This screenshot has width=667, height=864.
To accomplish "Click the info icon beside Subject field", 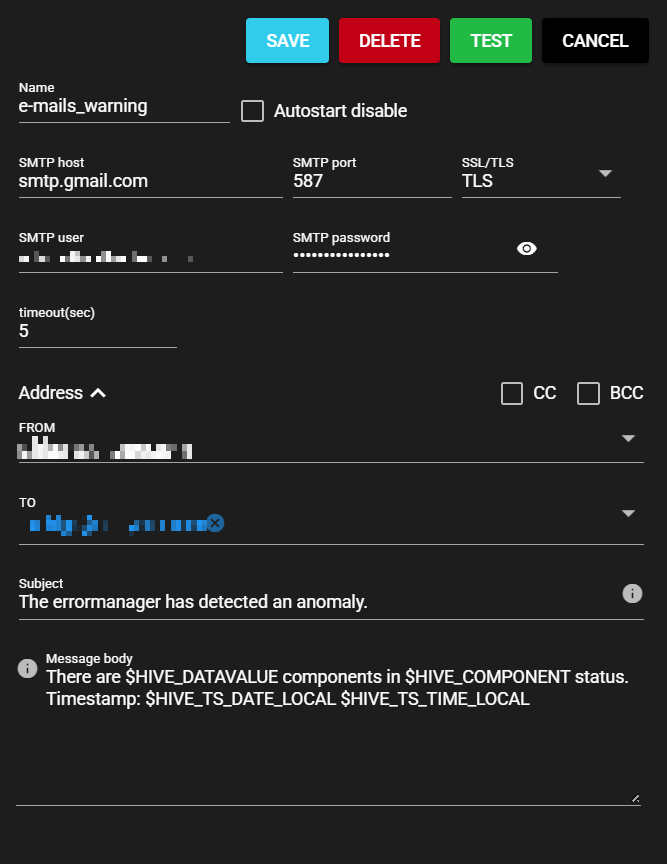I will click(632, 593).
